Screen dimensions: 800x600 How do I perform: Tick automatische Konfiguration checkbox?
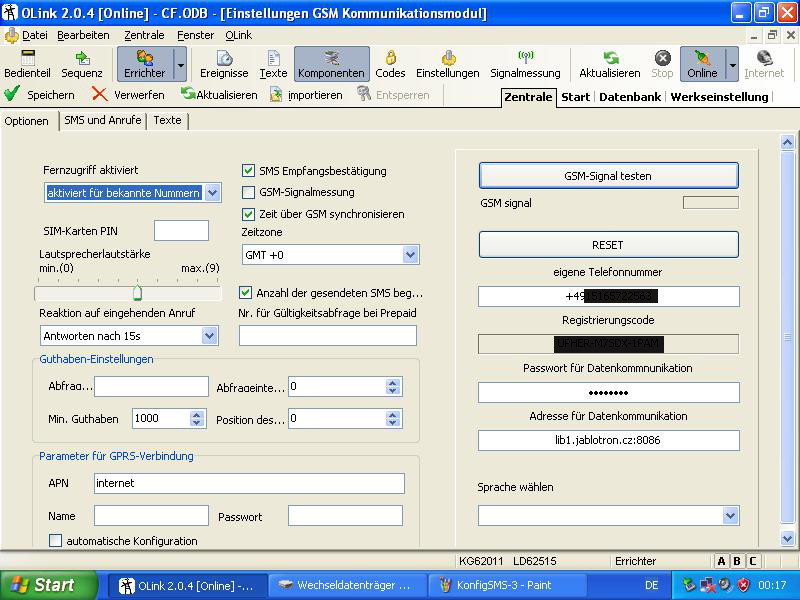(56, 541)
